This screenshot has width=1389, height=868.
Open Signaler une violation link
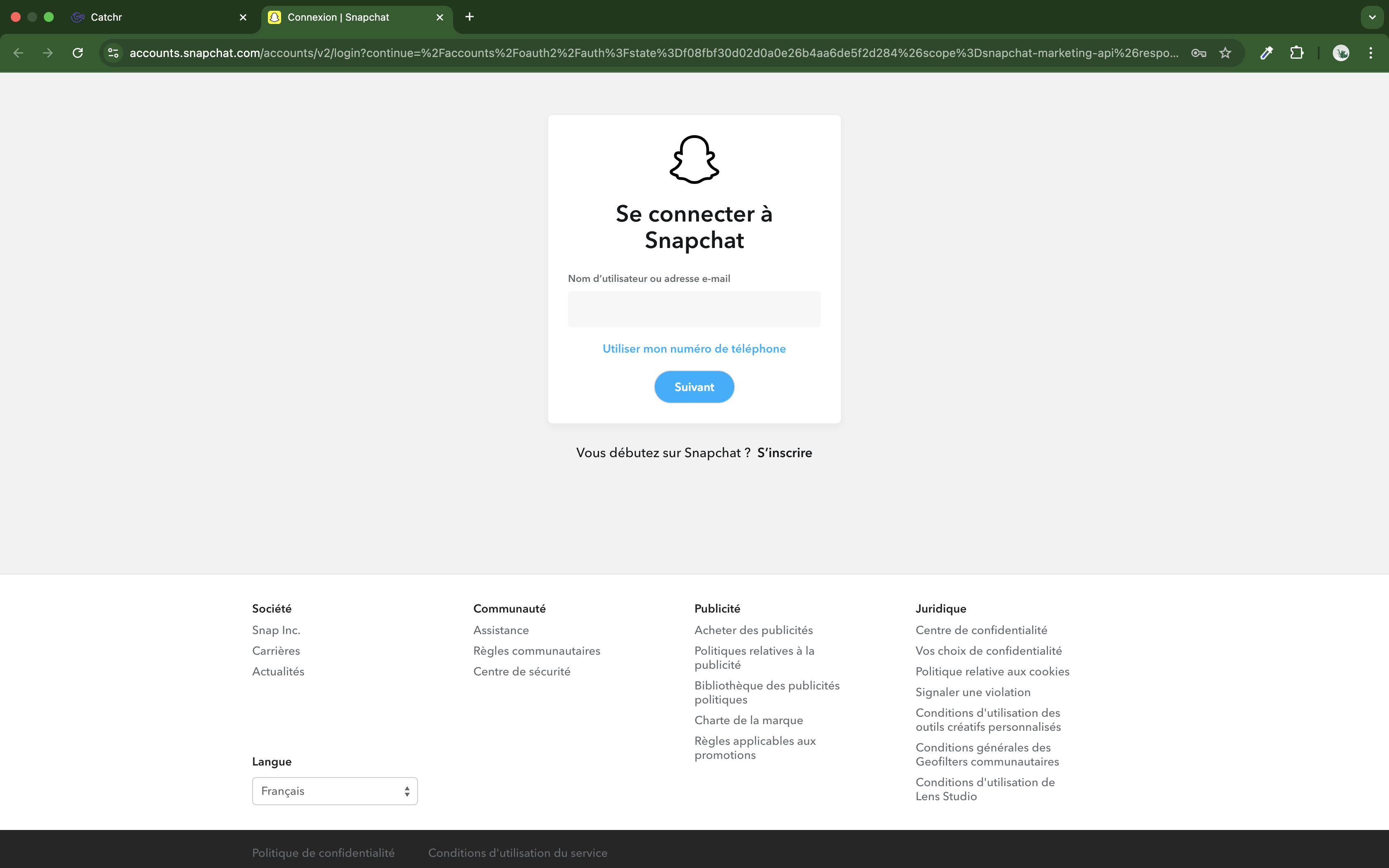[973, 692]
